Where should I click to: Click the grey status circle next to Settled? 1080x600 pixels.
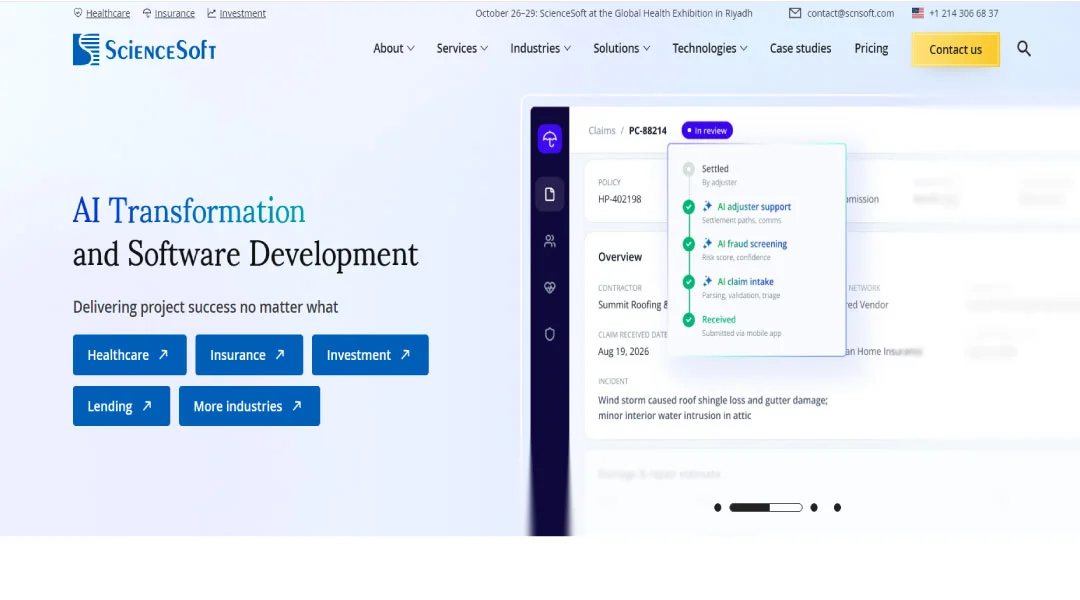click(x=688, y=169)
